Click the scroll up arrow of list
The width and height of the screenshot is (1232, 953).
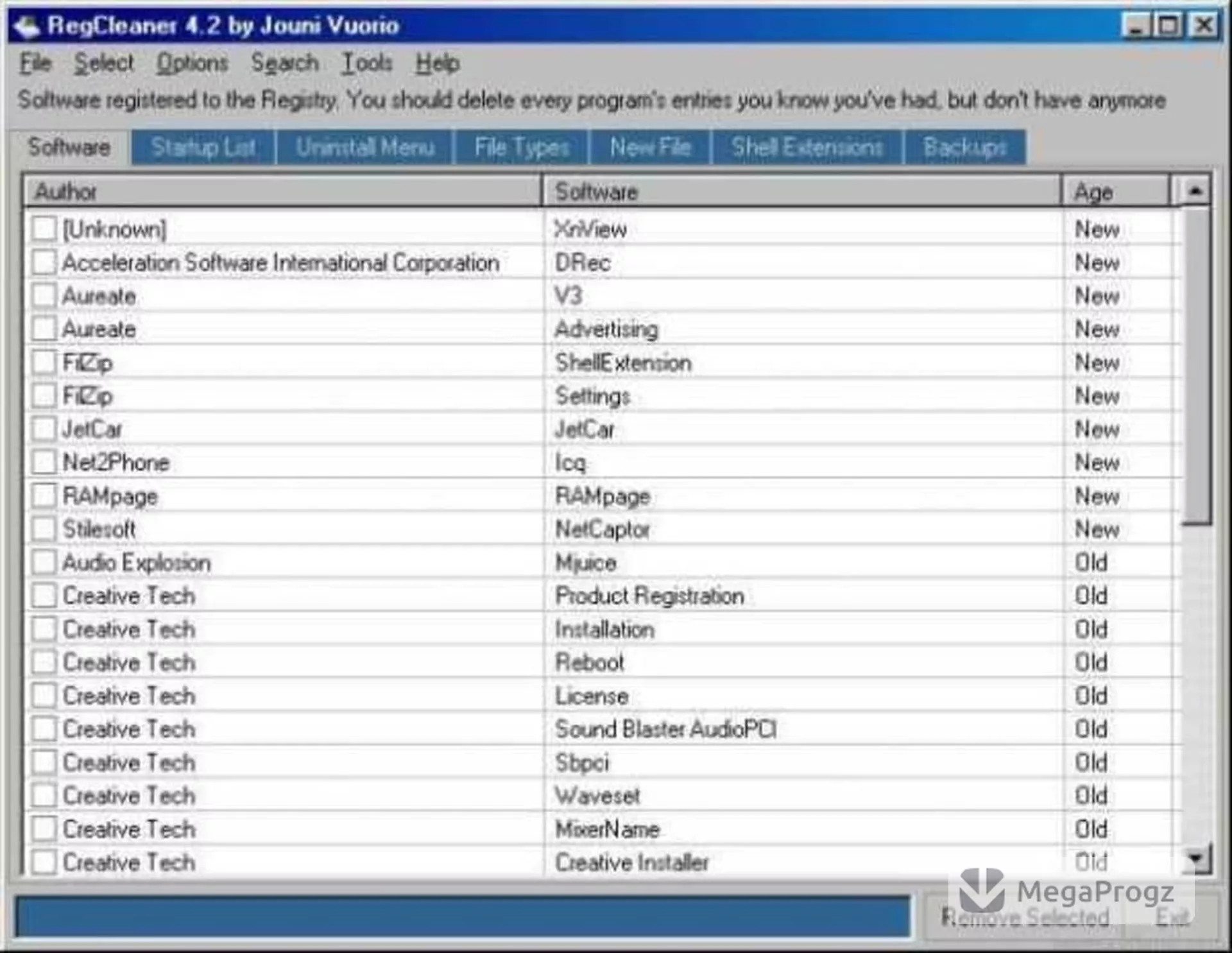click(1195, 191)
